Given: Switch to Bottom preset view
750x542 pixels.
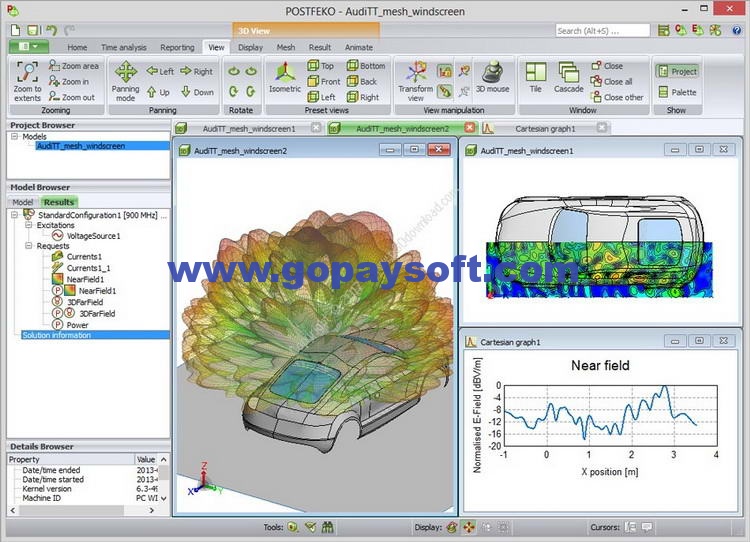Looking at the screenshot, I should coord(366,66).
